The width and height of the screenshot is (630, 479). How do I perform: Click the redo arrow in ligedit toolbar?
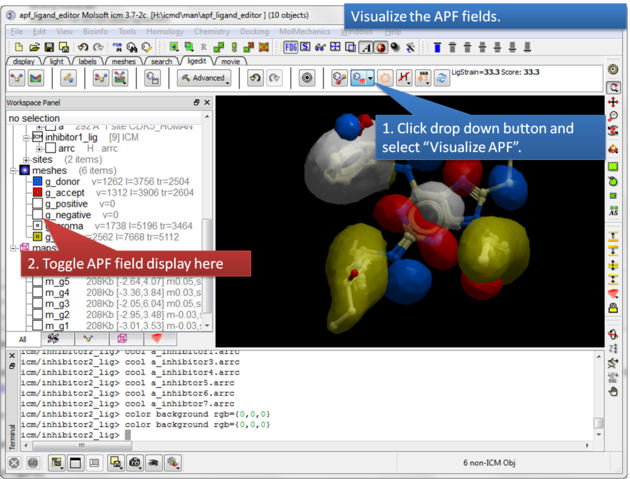coord(275,78)
